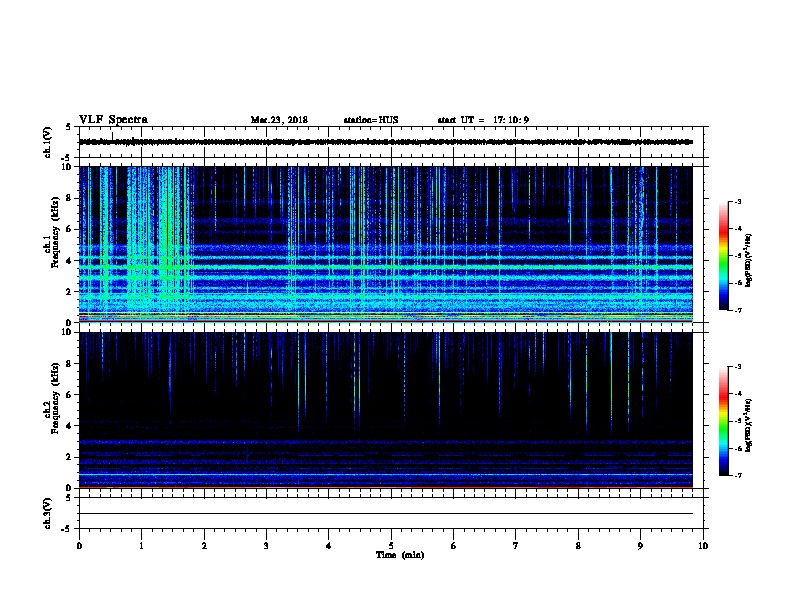Click the time axis tick label "3"
Image resolution: width=792 pixels, height=612 pixels.
(266, 546)
